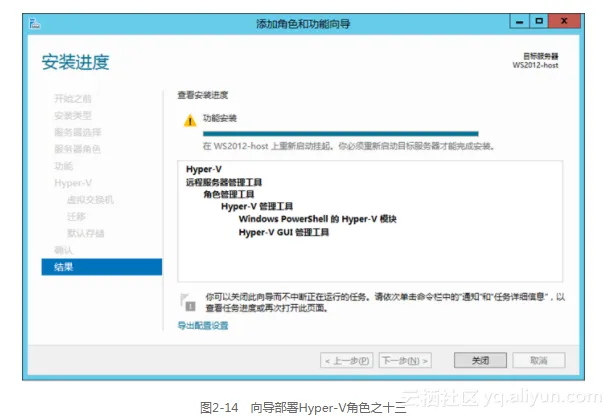The width and height of the screenshot is (613, 418).
Task: Select the 虚拟交换机 sub-step
Action: click(90, 199)
